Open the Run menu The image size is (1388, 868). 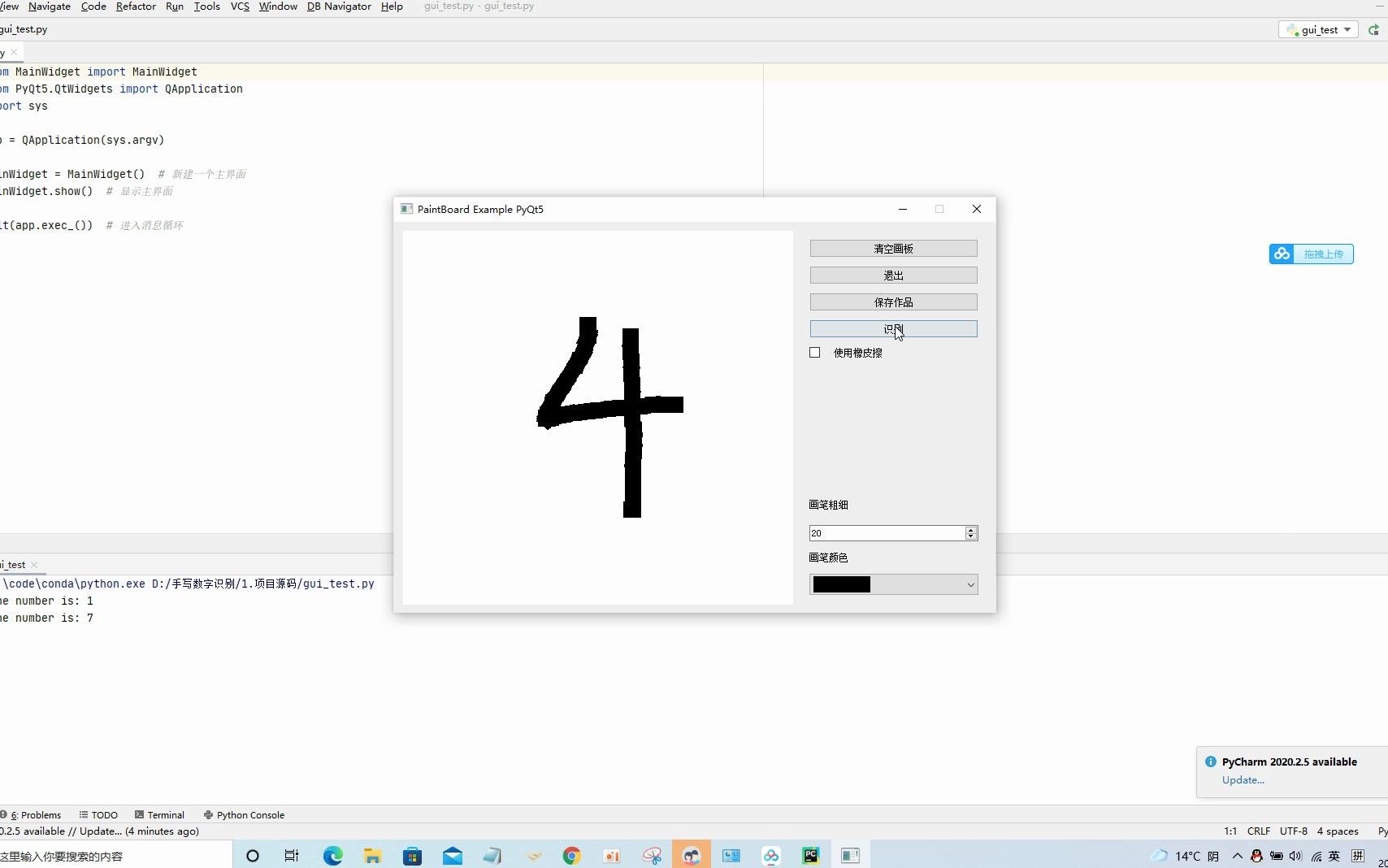tap(175, 7)
